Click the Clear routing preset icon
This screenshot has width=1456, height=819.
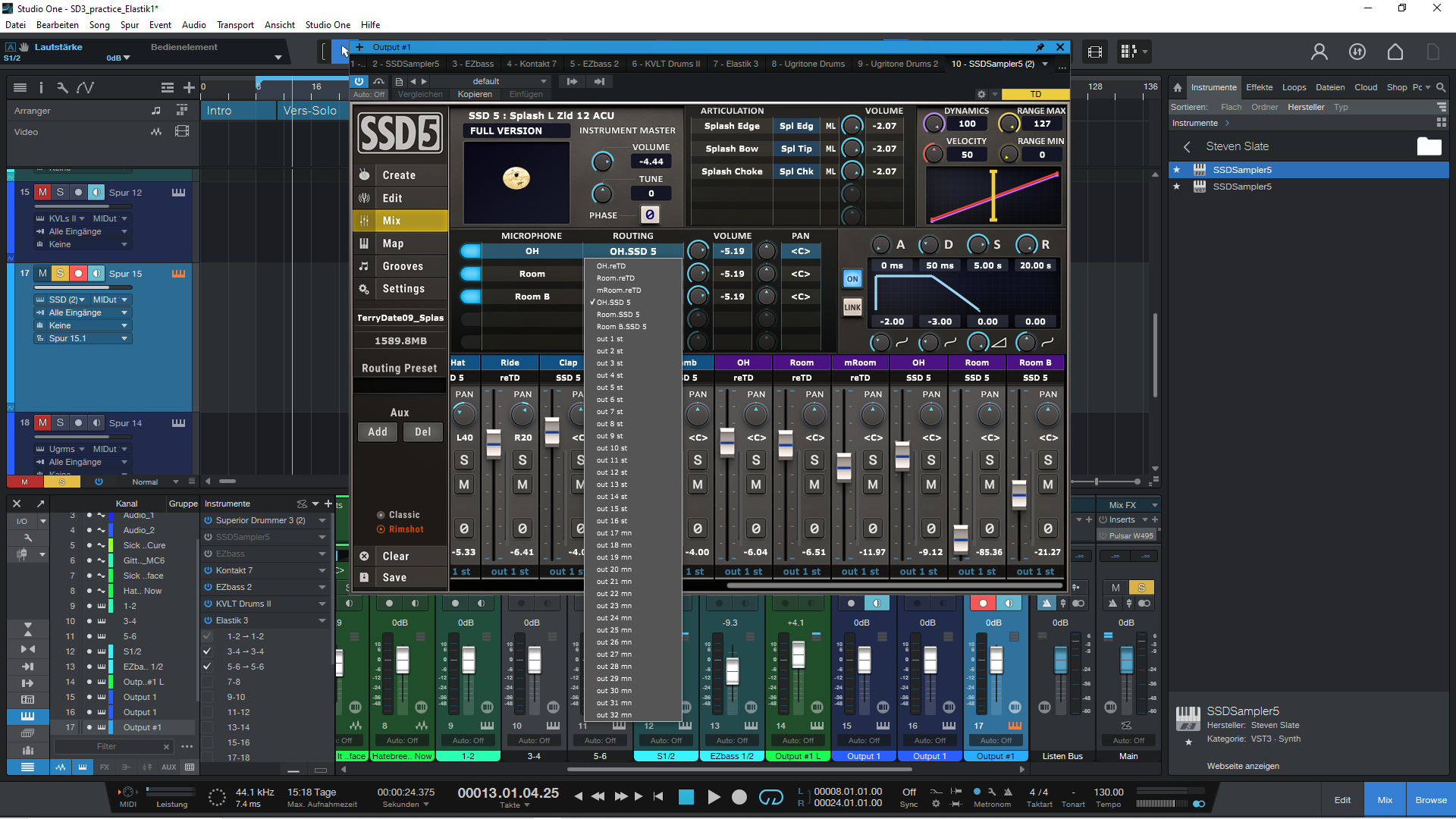pyautogui.click(x=364, y=556)
